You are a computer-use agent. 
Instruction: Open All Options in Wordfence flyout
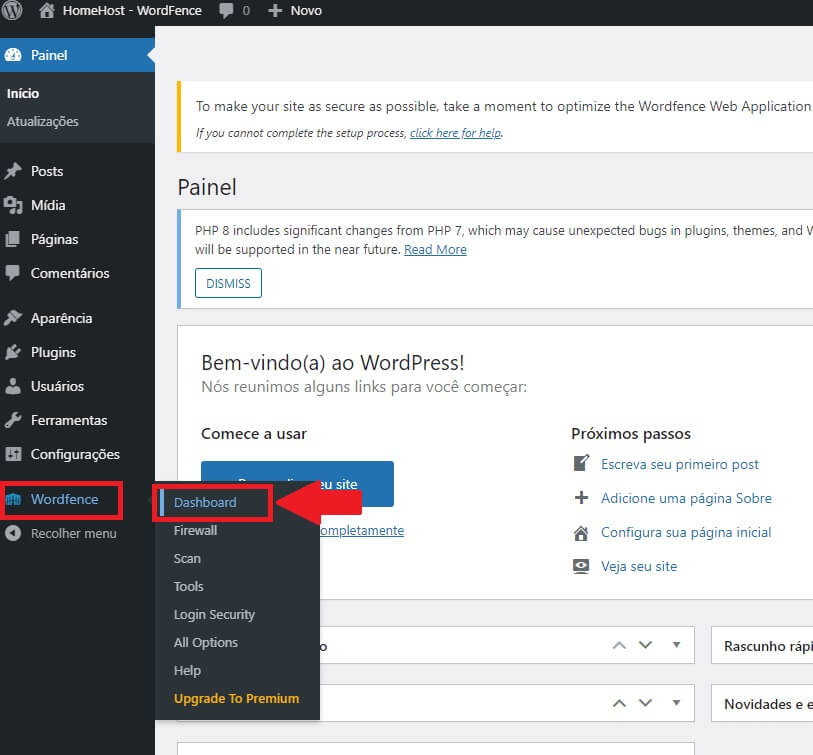pos(206,642)
